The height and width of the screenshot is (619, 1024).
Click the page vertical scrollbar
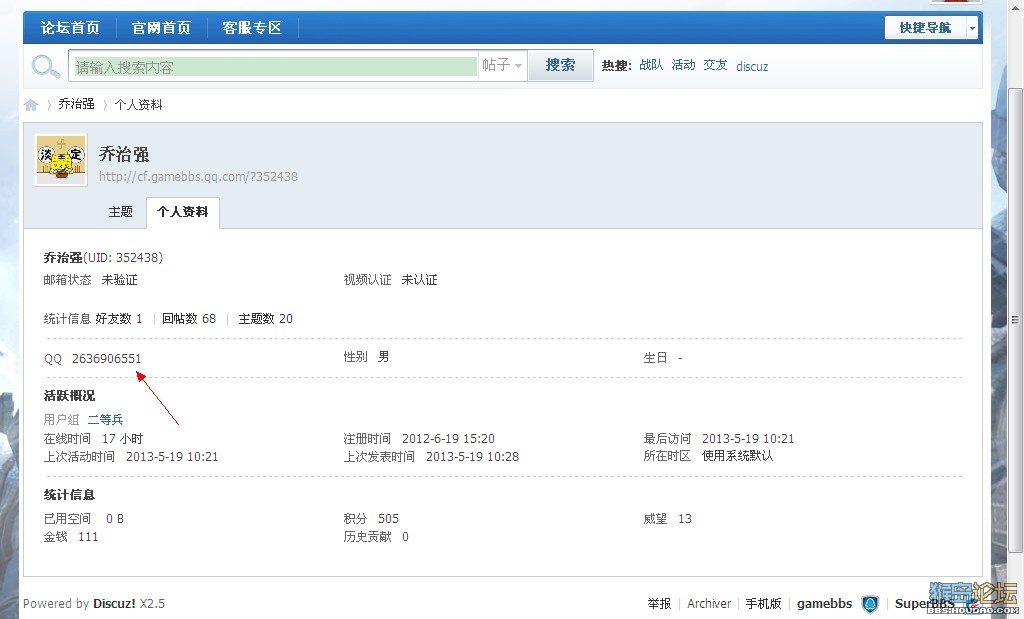1015,319
